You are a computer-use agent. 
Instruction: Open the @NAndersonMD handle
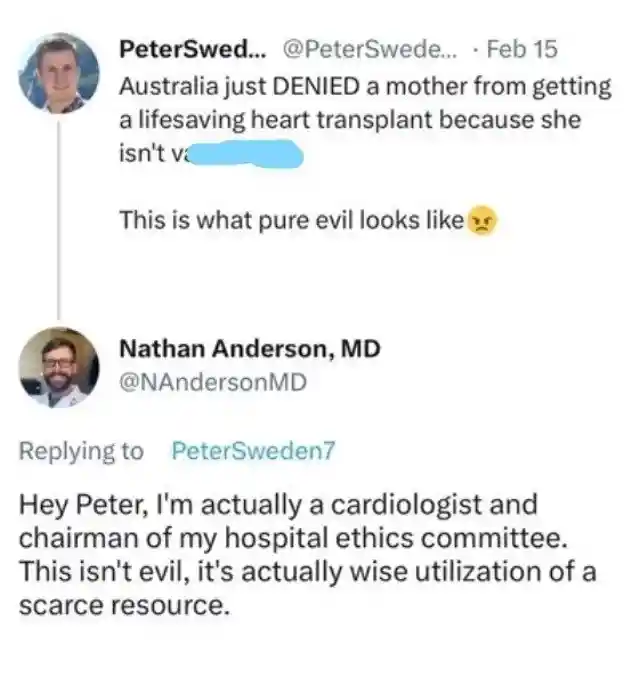[x=213, y=383]
